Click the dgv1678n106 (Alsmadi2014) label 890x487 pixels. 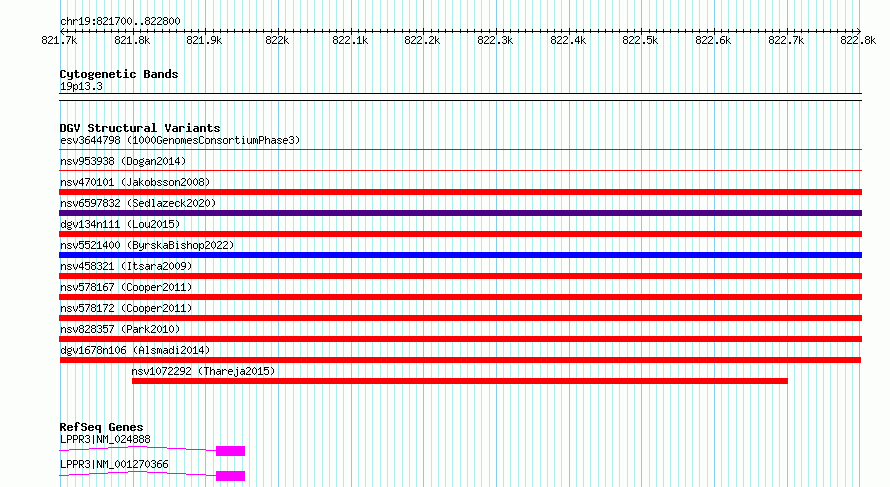[x=135, y=350]
